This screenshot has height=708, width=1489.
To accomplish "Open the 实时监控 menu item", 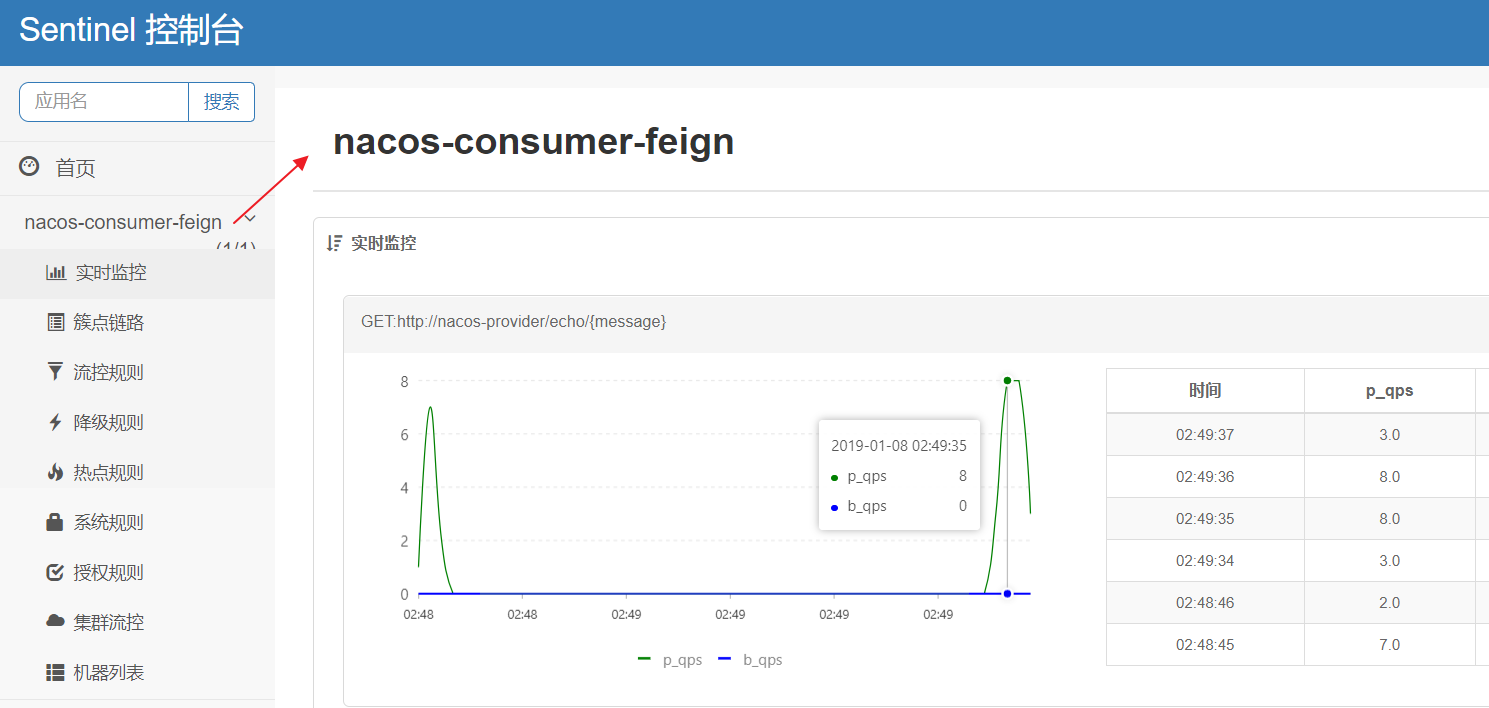I will pos(137,273).
